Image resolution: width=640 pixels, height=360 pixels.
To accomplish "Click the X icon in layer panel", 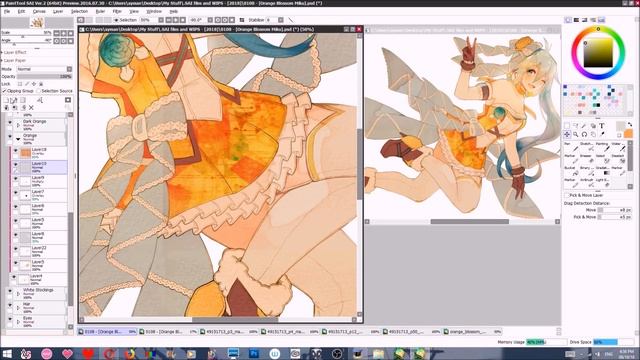I will [31, 108].
